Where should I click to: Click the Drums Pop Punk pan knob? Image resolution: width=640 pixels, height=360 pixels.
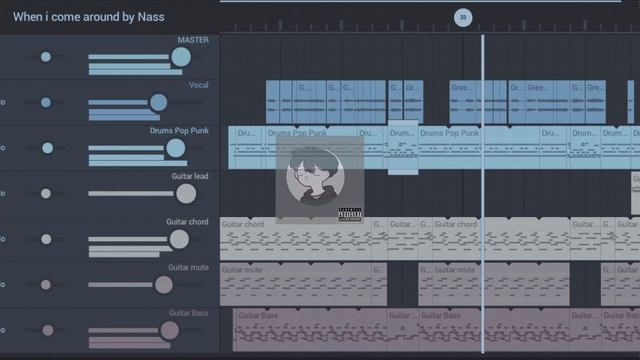click(x=47, y=148)
